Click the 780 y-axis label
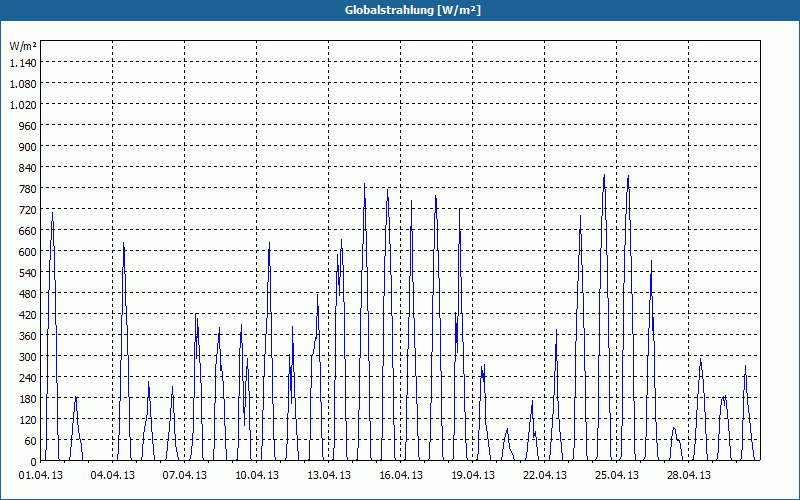The image size is (800, 500). 29,189
